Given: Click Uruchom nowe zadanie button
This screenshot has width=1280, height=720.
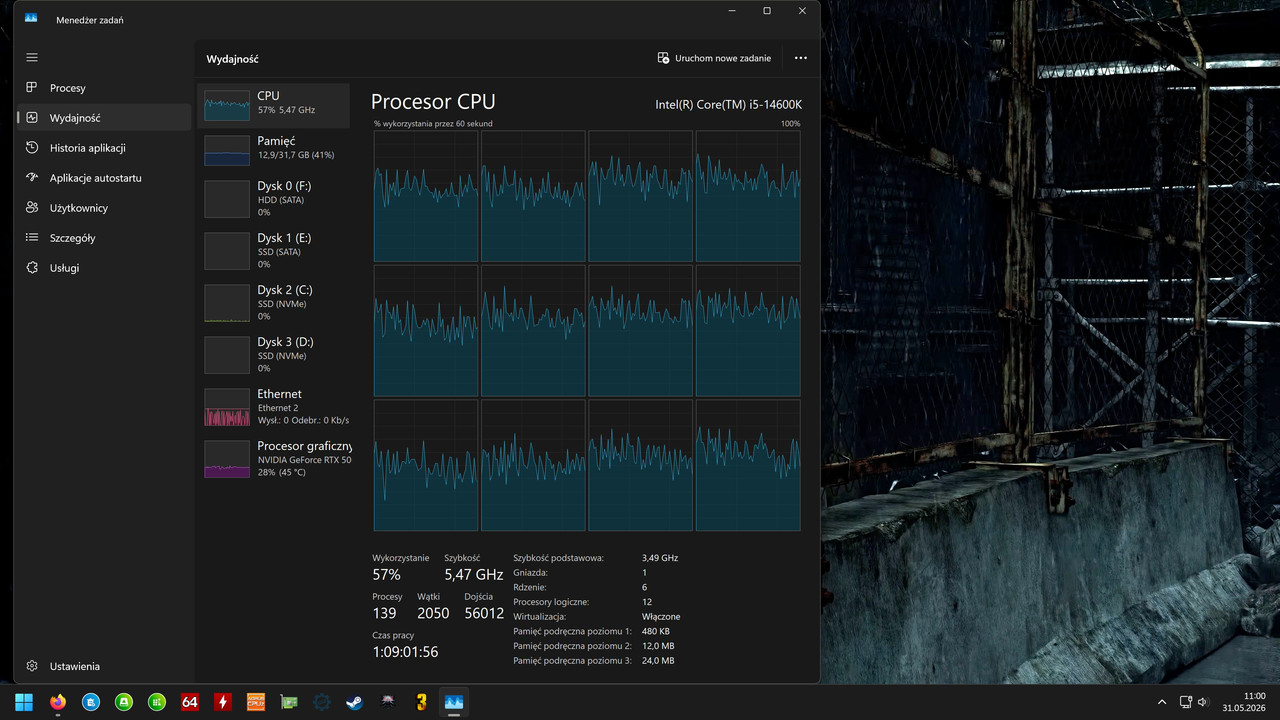Looking at the screenshot, I should click(x=714, y=58).
